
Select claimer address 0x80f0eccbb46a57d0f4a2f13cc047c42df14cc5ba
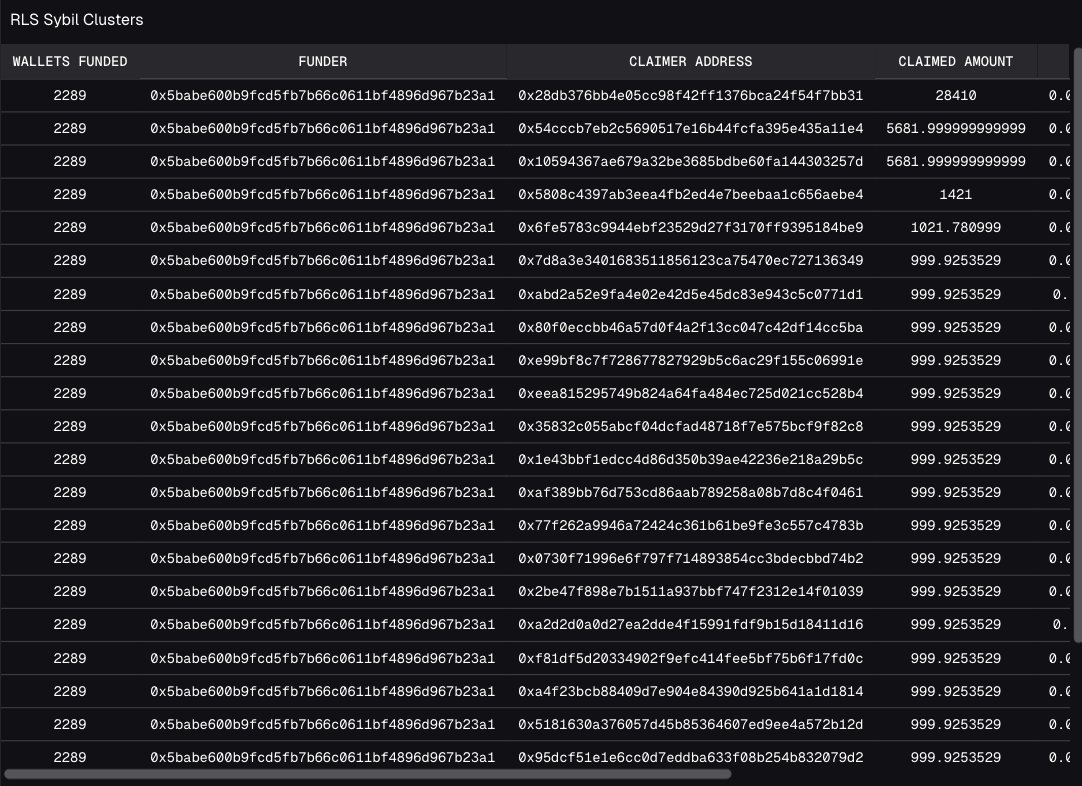click(x=690, y=328)
